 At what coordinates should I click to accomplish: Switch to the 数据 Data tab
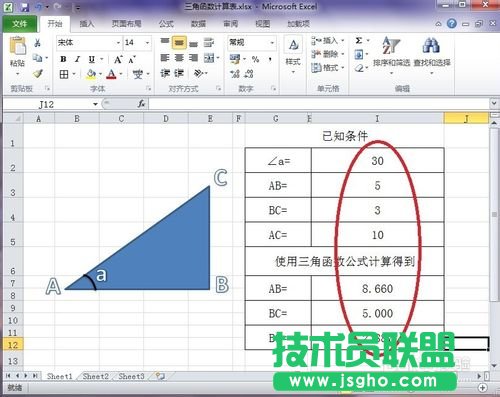[x=198, y=24]
